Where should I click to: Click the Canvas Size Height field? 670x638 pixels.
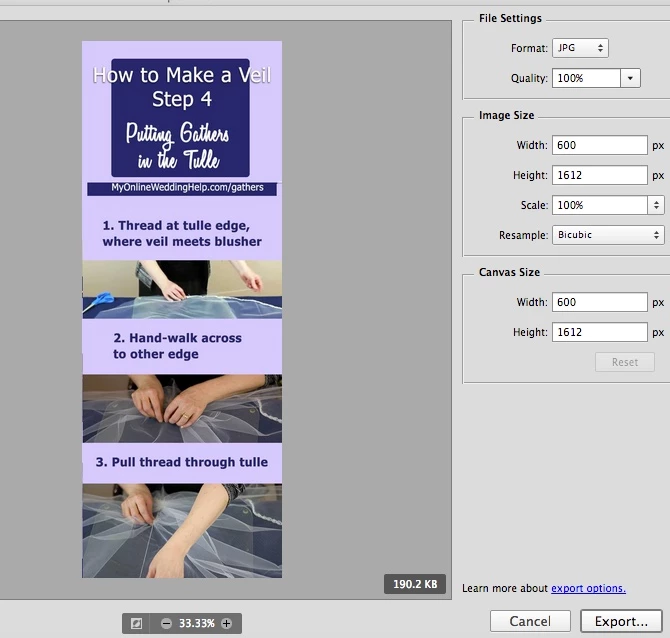click(x=599, y=332)
